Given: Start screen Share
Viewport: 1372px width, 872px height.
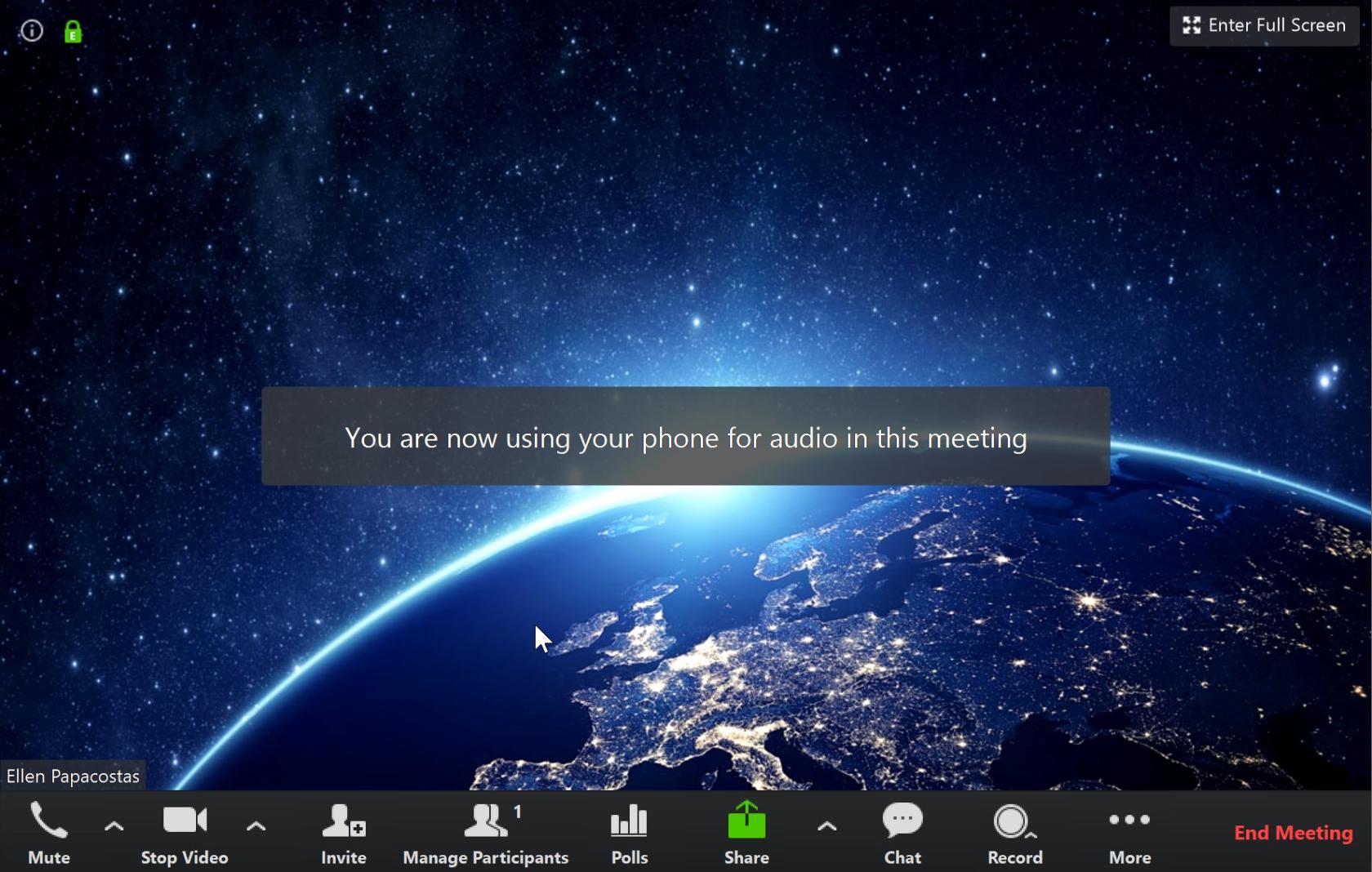Looking at the screenshot, I should [746, 833].
